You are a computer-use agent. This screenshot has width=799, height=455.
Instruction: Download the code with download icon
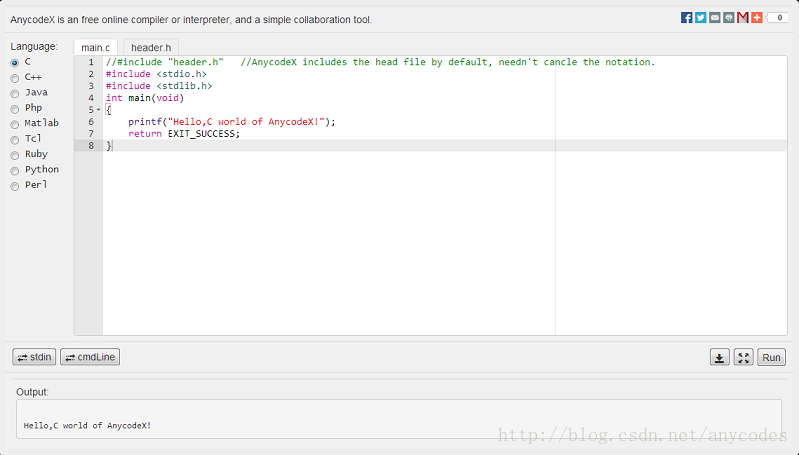(720, 357)
